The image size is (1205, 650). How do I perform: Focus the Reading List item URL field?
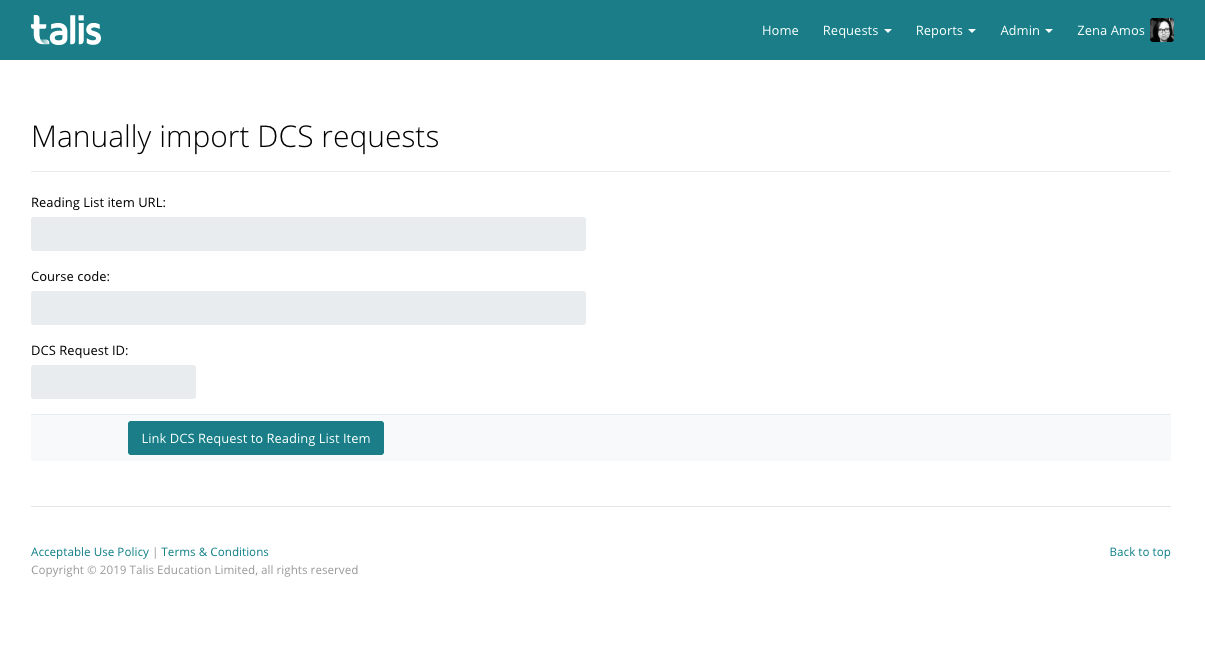pyautogui.click(x=308, y=234)
